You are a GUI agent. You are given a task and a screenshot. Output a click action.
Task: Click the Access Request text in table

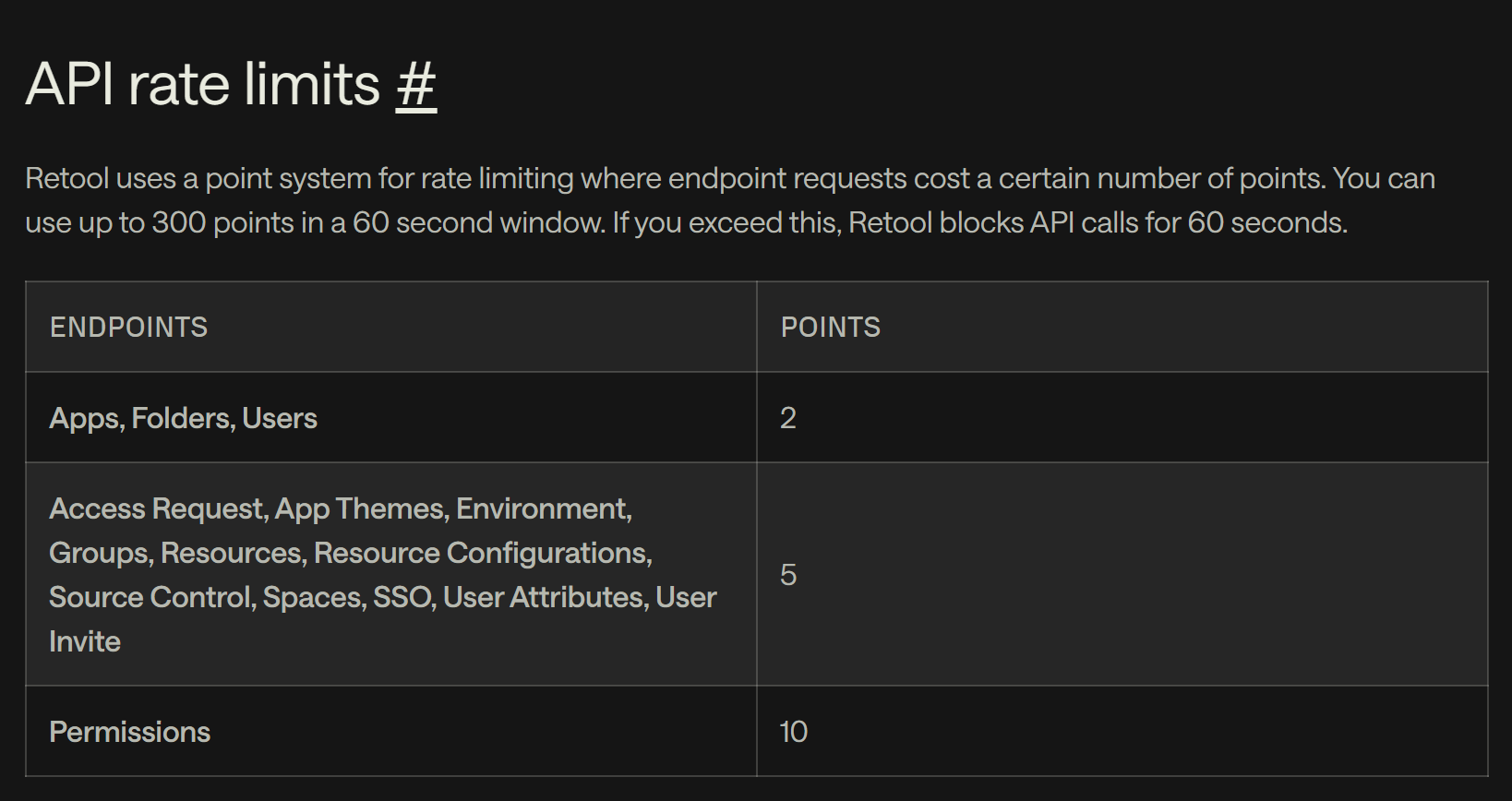[x=157, y=508]
